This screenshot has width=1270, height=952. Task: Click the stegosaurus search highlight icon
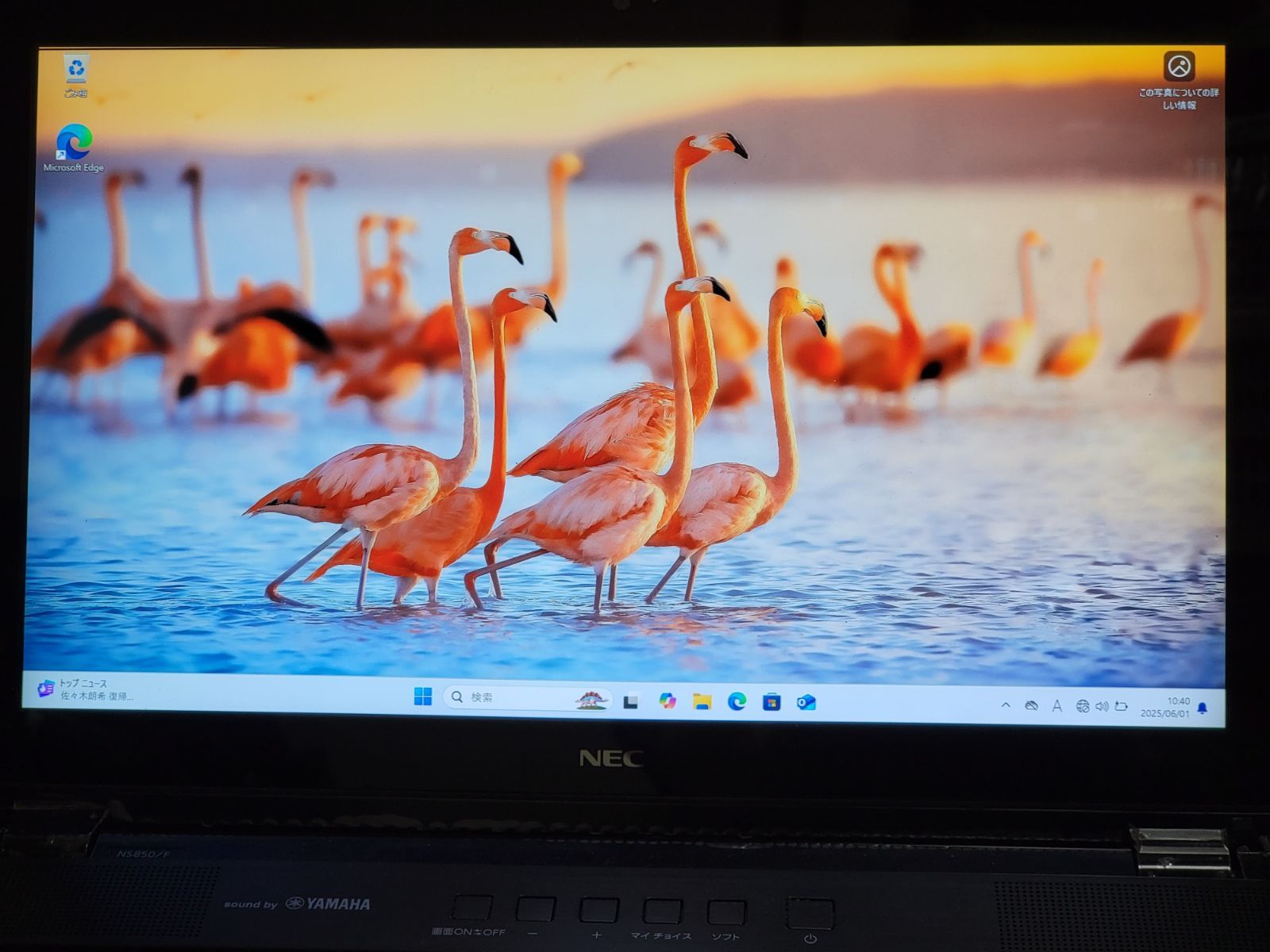pyautogui.click(x=591, y=699)
